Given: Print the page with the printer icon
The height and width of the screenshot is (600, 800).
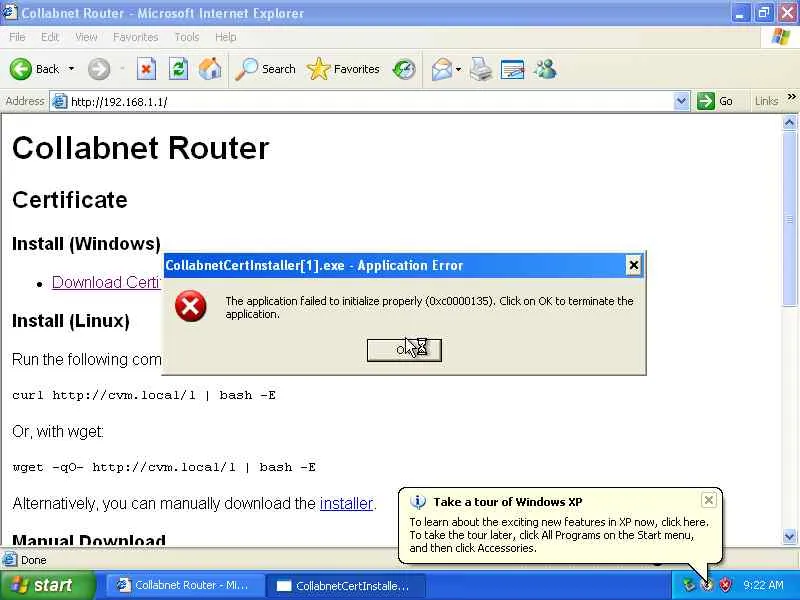Looking at the screenshot, I should pyautogui.click(x=481, y=69).
